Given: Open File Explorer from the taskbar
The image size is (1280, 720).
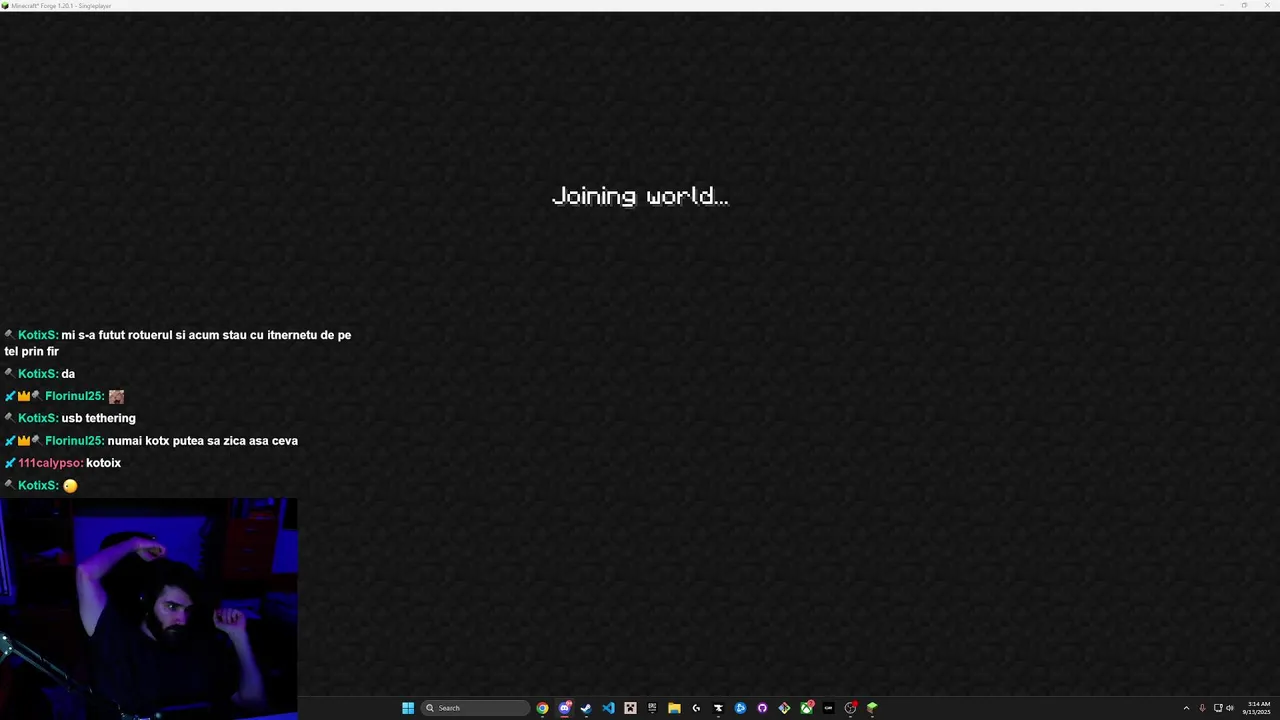Looking at the screenshot, I should [x=674, y=708].
